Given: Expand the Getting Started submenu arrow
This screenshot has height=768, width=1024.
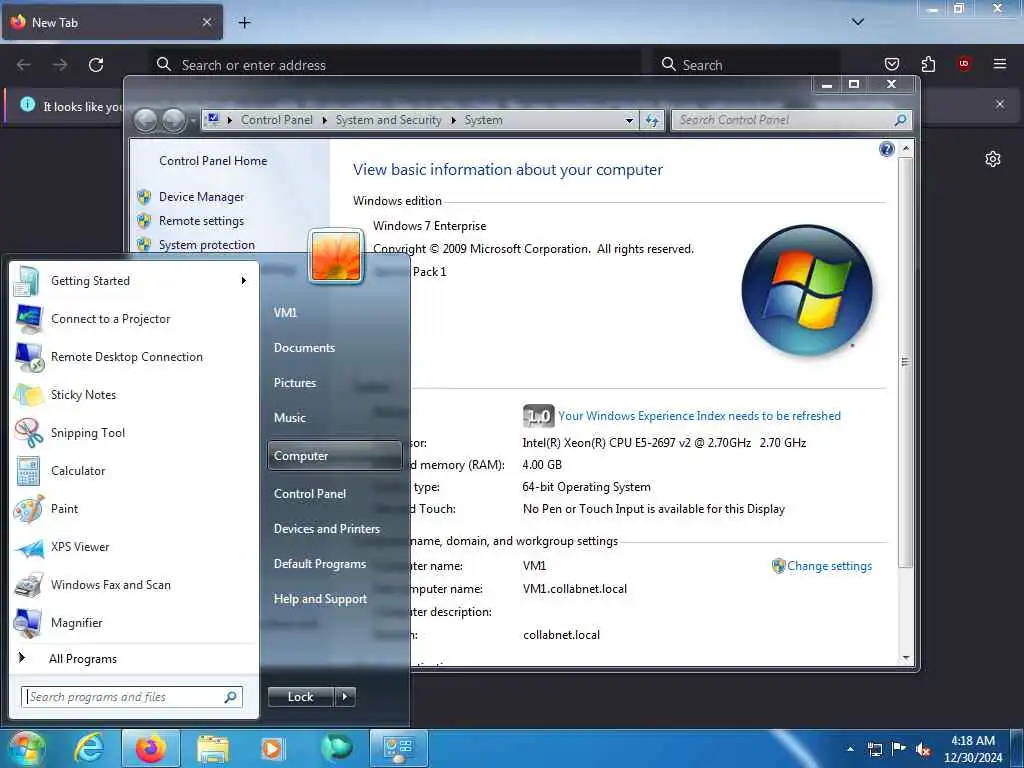Looking at the screenshot, I should pyautogui.click(x=244, y=281).
